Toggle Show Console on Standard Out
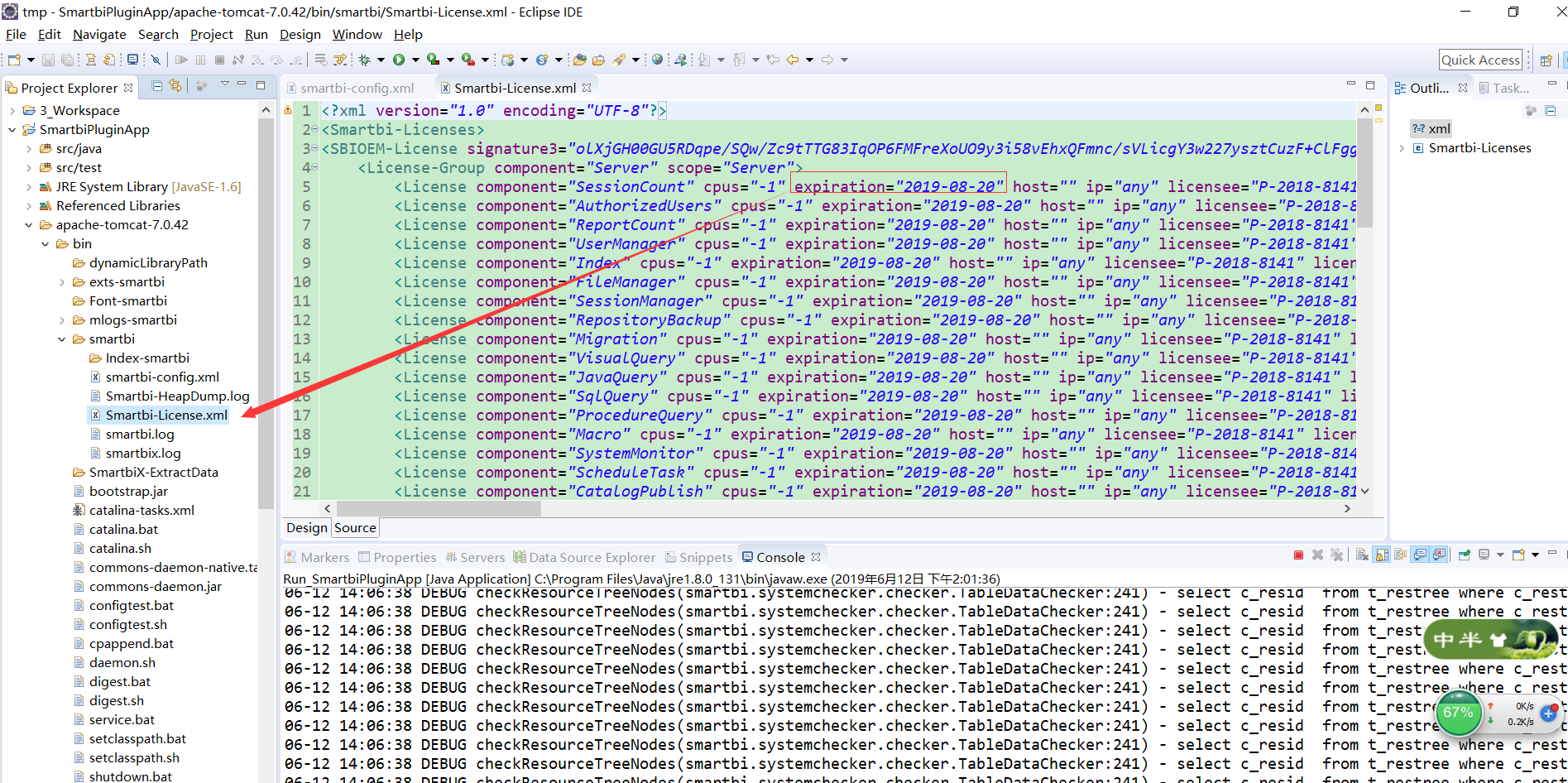Screen dimensions: 1568x783 click(x=1420, y=555)
